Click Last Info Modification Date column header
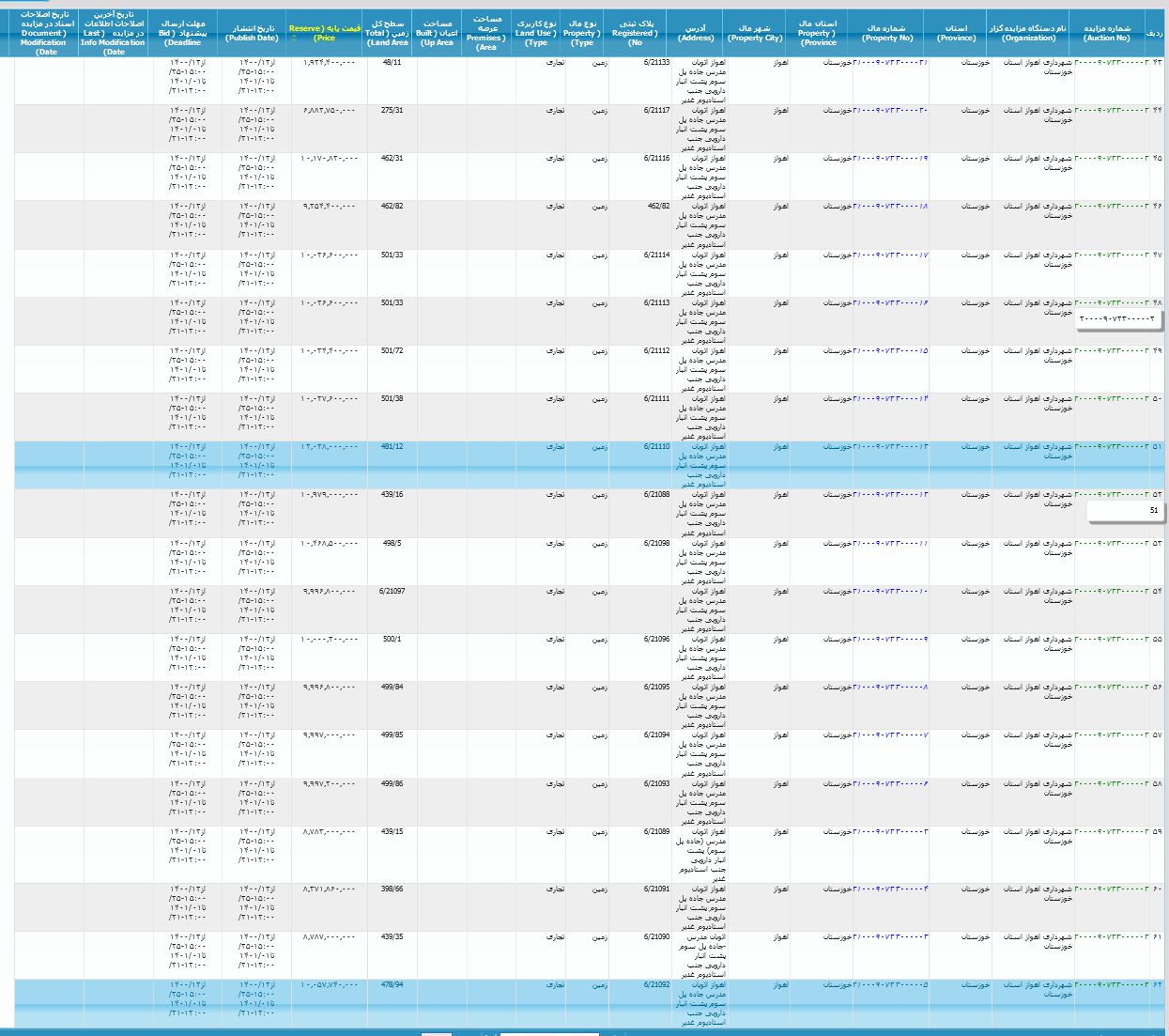The height and width of the screenshot is (1036, 1169). pyautogui.click(x=114, y=33)
